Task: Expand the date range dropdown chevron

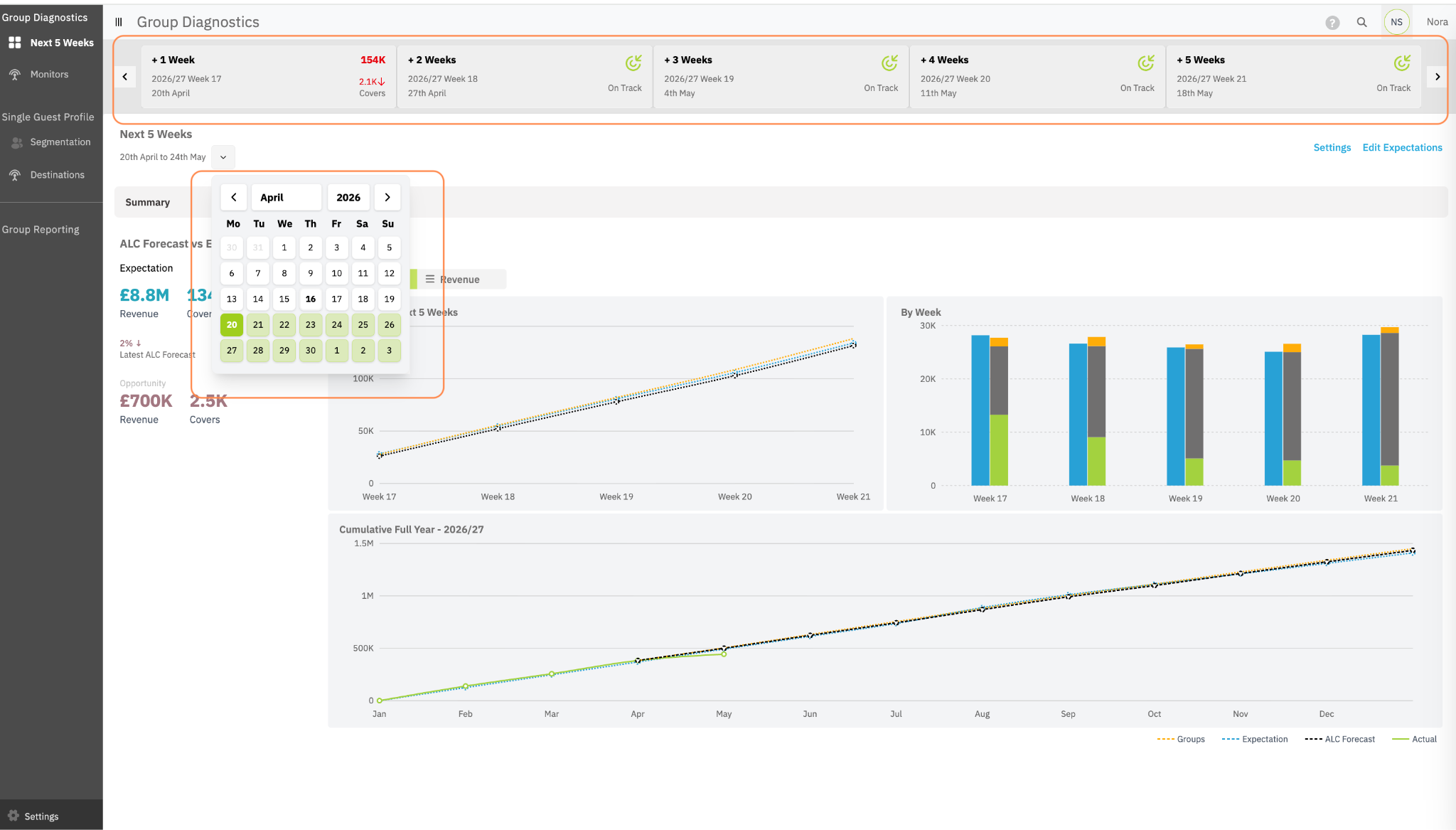Action: (x=223, y=157)
